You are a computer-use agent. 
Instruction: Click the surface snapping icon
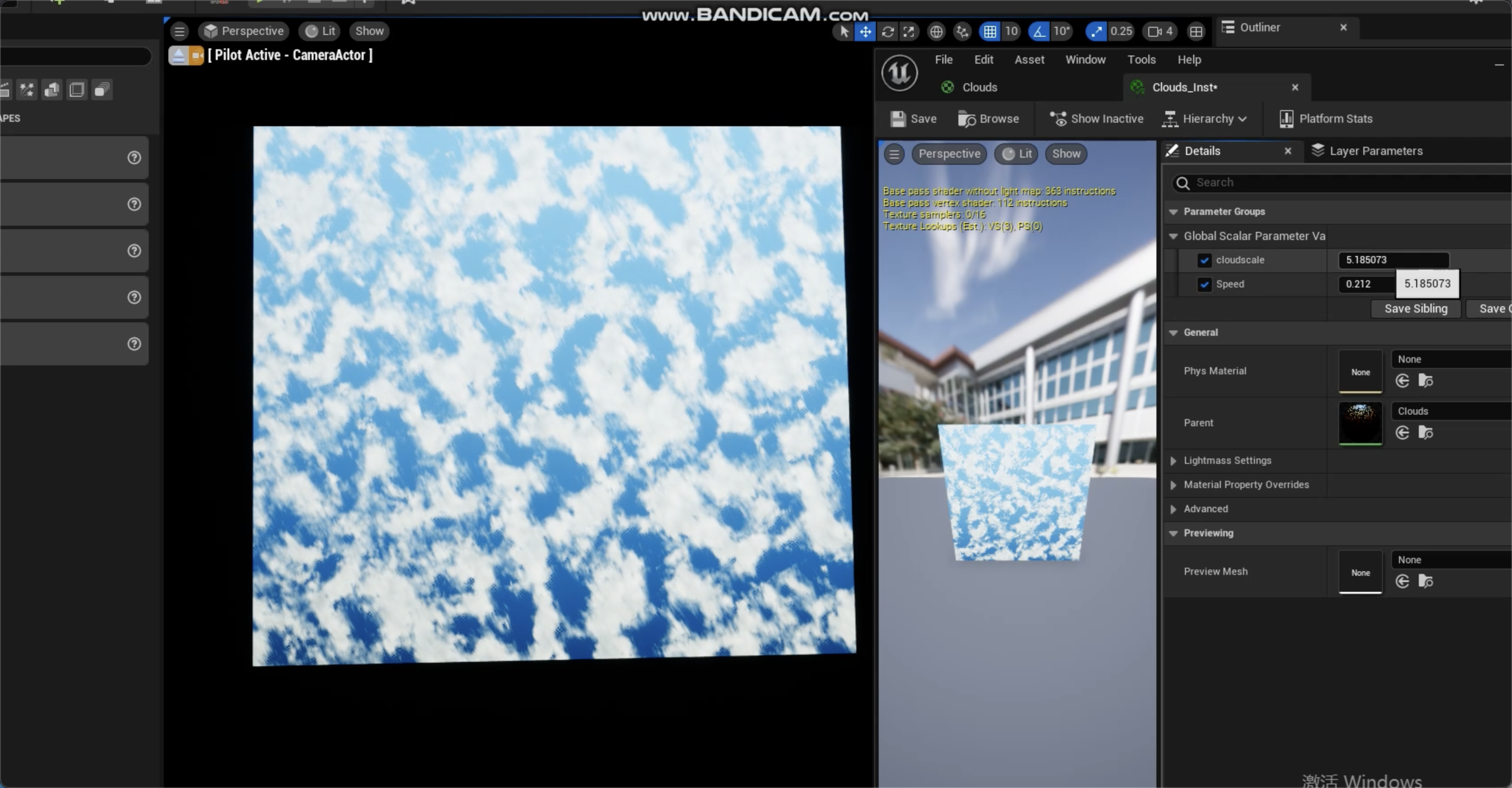coord(962,32)
